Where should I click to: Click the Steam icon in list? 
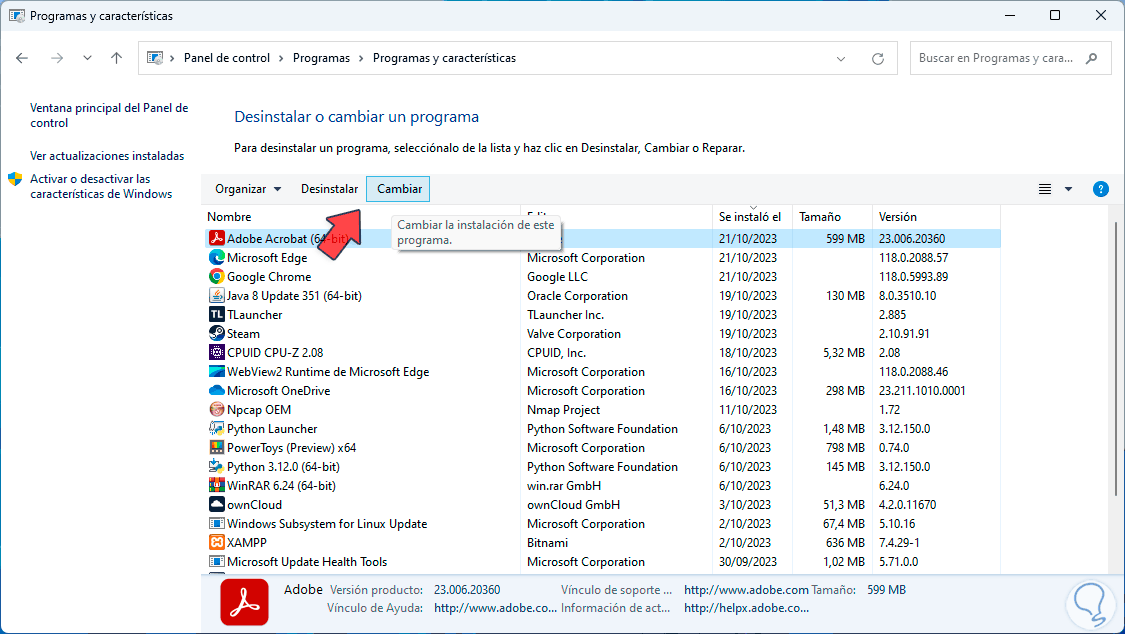(x=216, y=333)
